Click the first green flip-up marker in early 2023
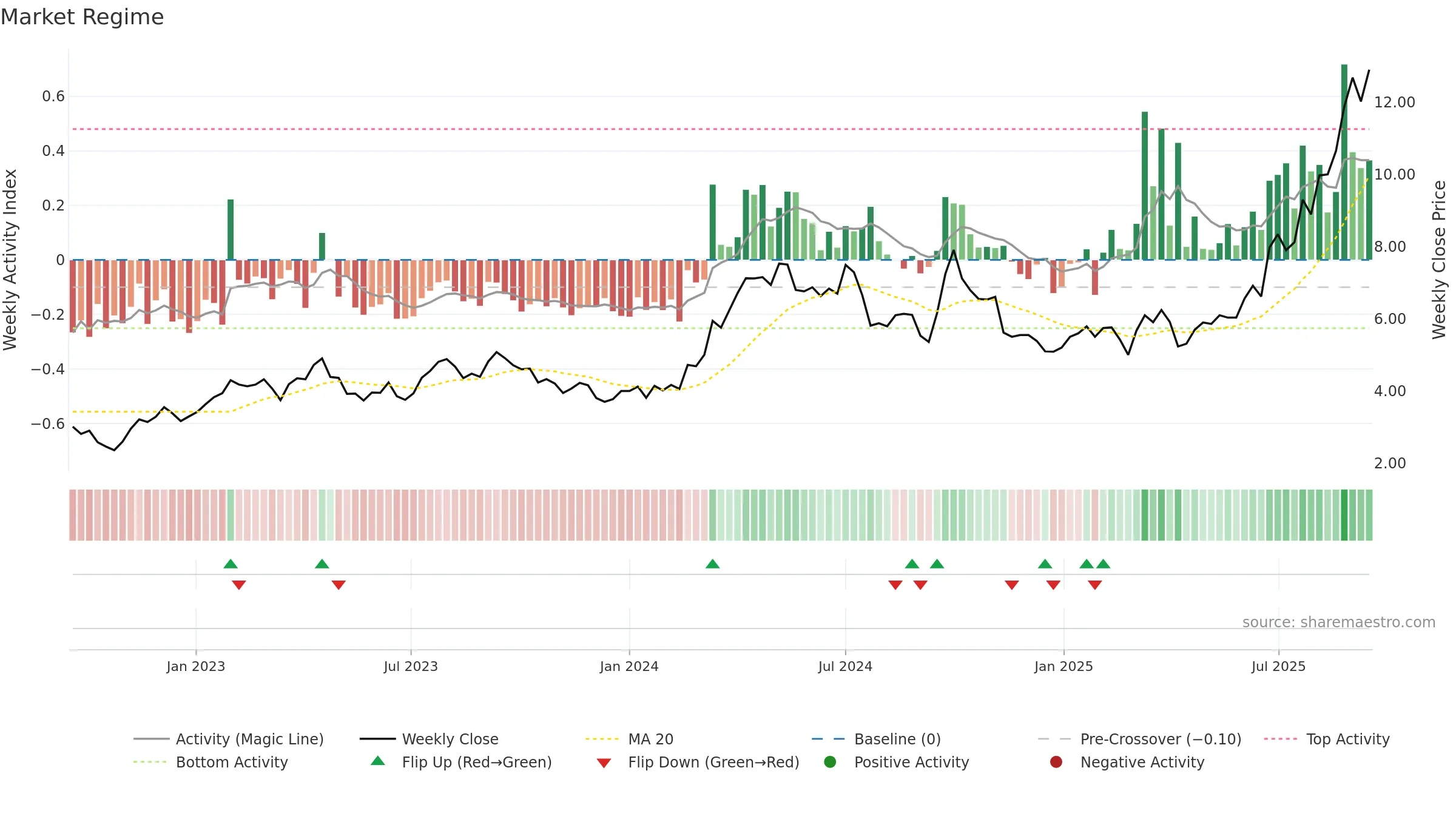The width and height of the screenshot is (1456, 819). pos(231,564)
